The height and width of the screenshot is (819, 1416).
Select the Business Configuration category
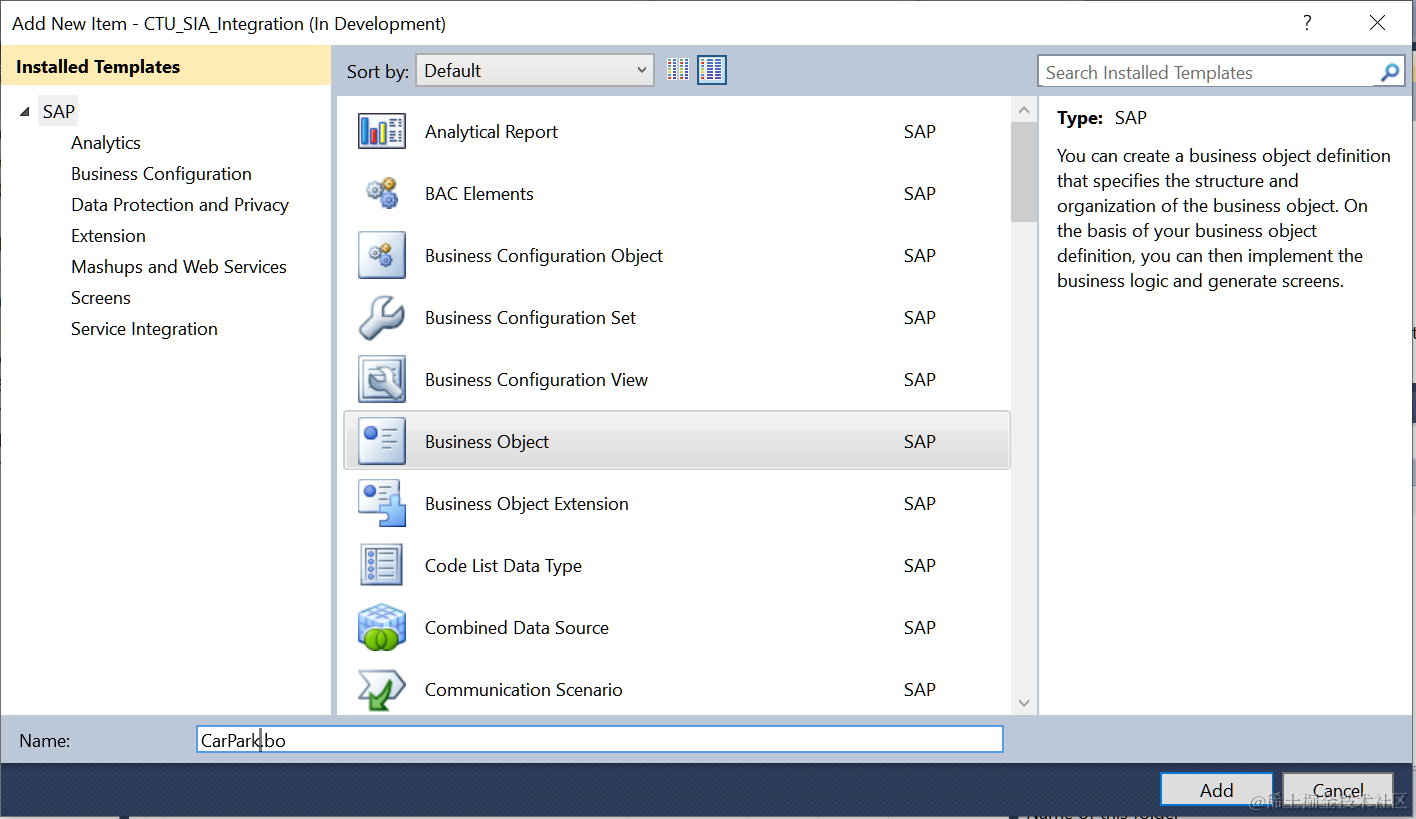(x=161, y=174)
